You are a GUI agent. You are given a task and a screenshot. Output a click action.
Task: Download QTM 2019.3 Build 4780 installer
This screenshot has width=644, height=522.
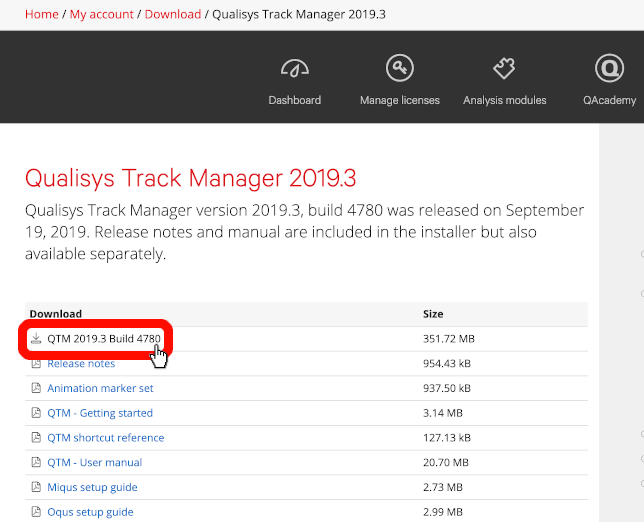click(x=104, y=339)
